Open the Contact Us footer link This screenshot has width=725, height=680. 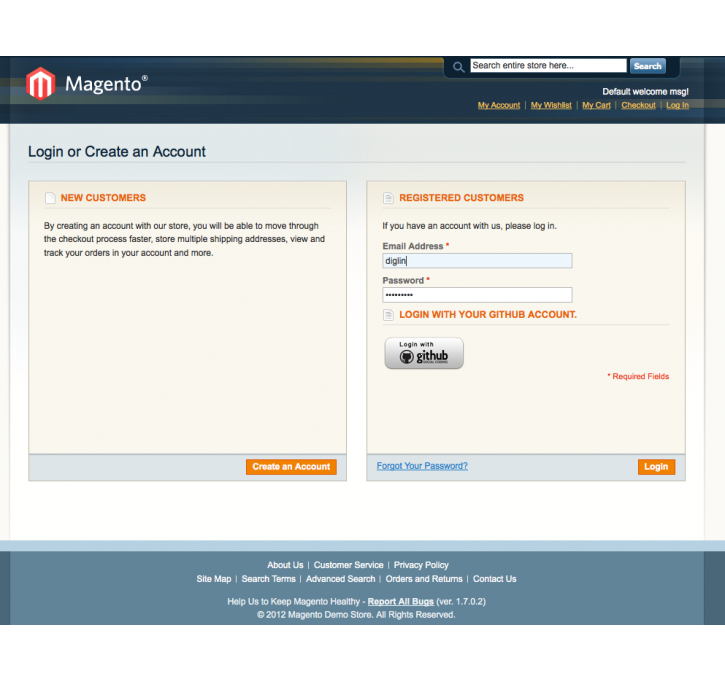click(494, 579)
